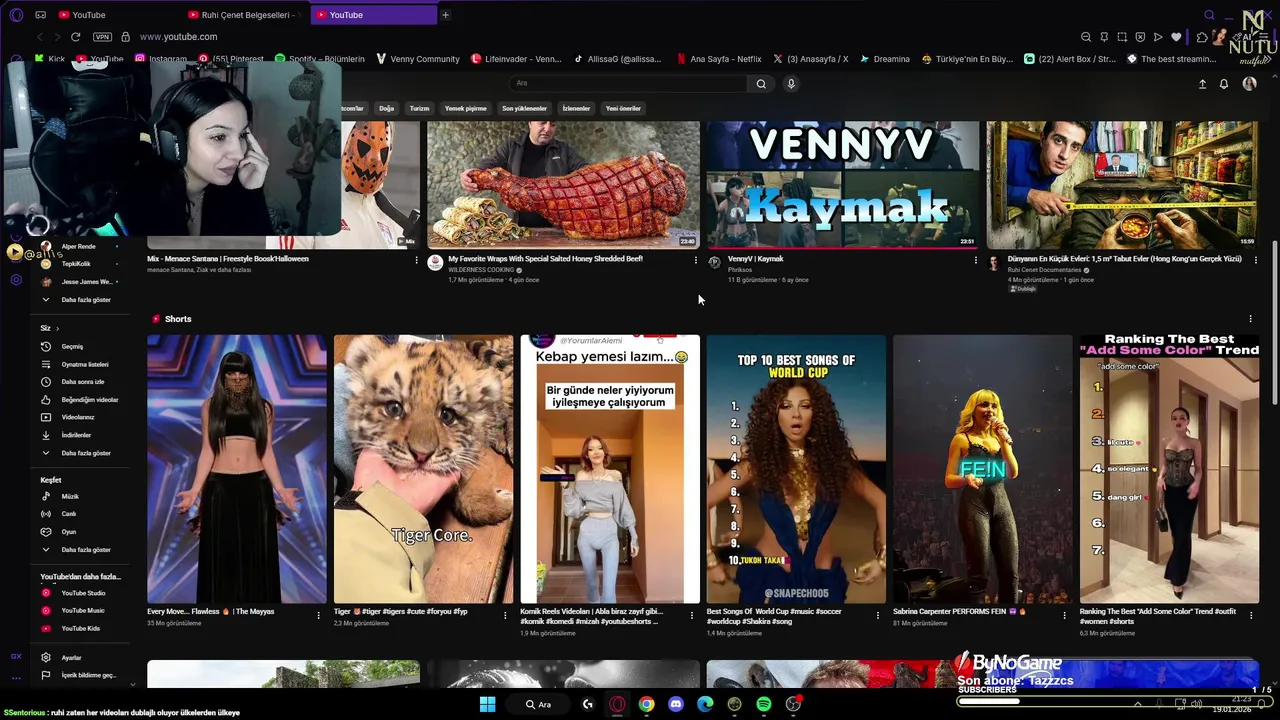Reload the page with browser refresh icon
This screenshot has width=1280, height=720.
click(x=75, y=37)
